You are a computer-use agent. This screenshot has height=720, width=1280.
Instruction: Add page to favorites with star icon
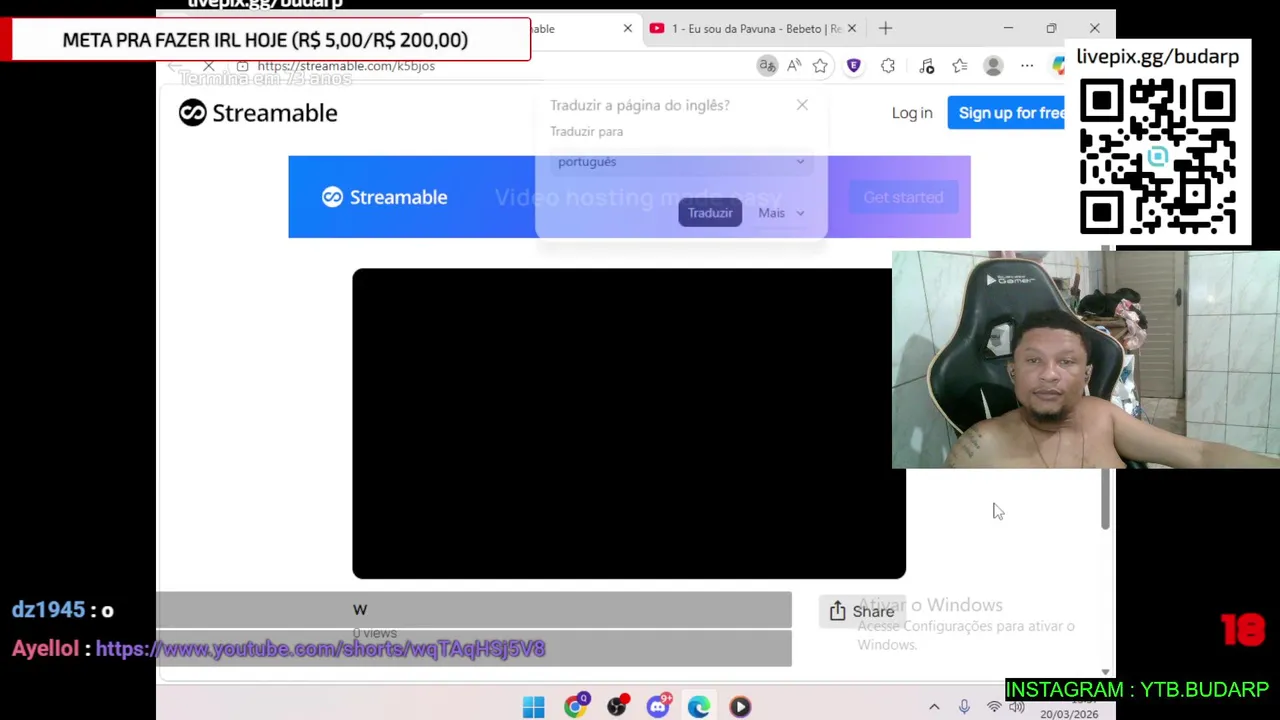820,66
